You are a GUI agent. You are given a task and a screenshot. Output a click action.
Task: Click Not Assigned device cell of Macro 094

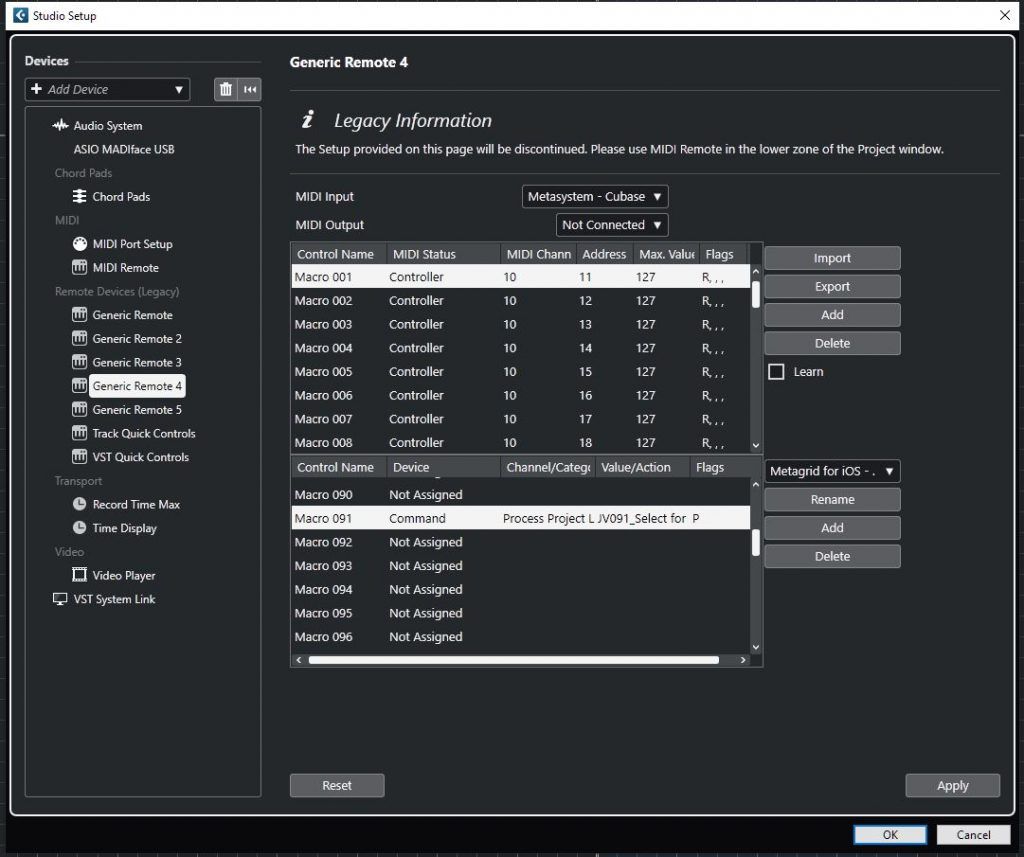(x=426, y=589)
